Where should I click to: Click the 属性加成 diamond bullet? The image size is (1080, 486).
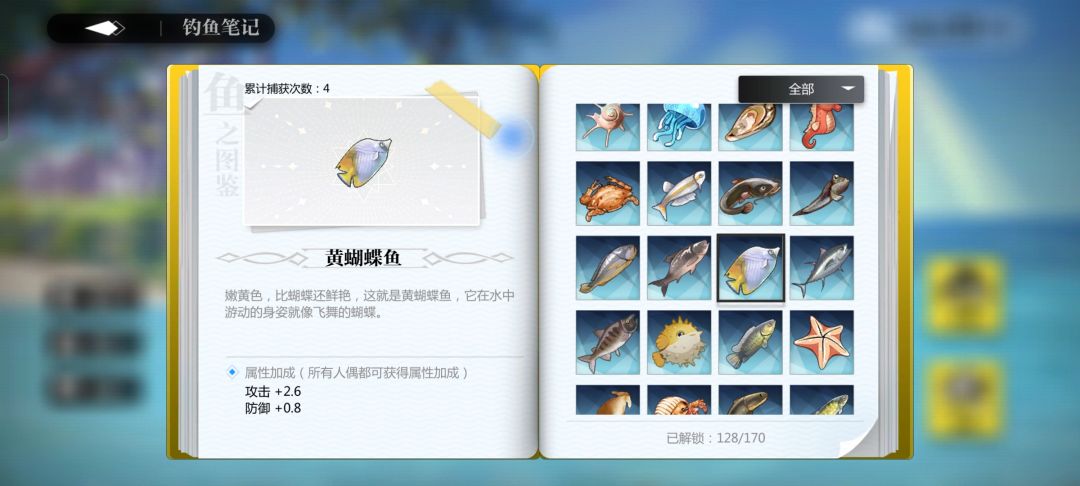(232, 372)
